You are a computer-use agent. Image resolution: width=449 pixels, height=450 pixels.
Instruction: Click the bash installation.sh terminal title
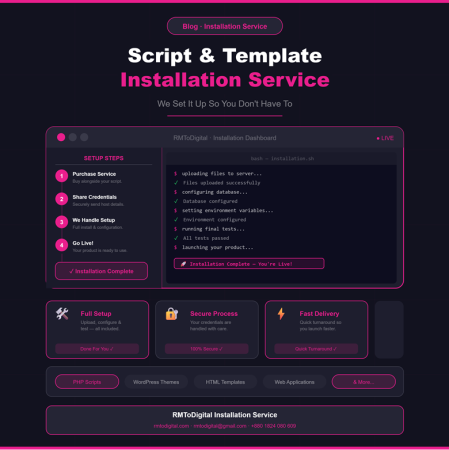pos(282,159)
